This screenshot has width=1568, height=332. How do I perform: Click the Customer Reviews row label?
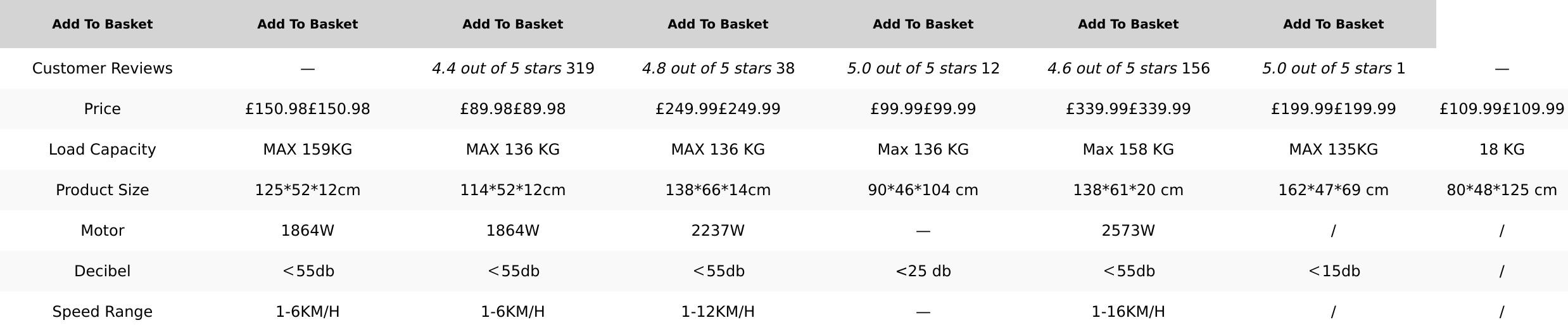pos(102,68)
